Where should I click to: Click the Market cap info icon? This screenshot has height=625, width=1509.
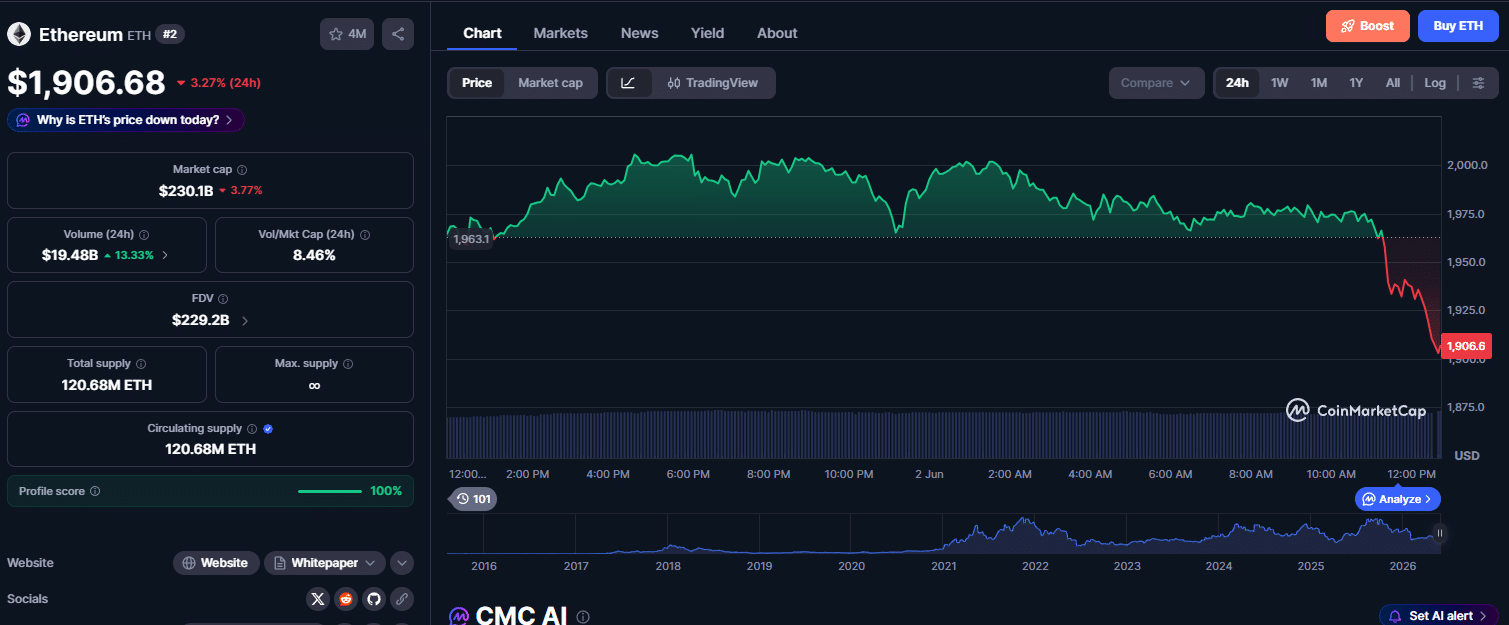pos(242,170)
